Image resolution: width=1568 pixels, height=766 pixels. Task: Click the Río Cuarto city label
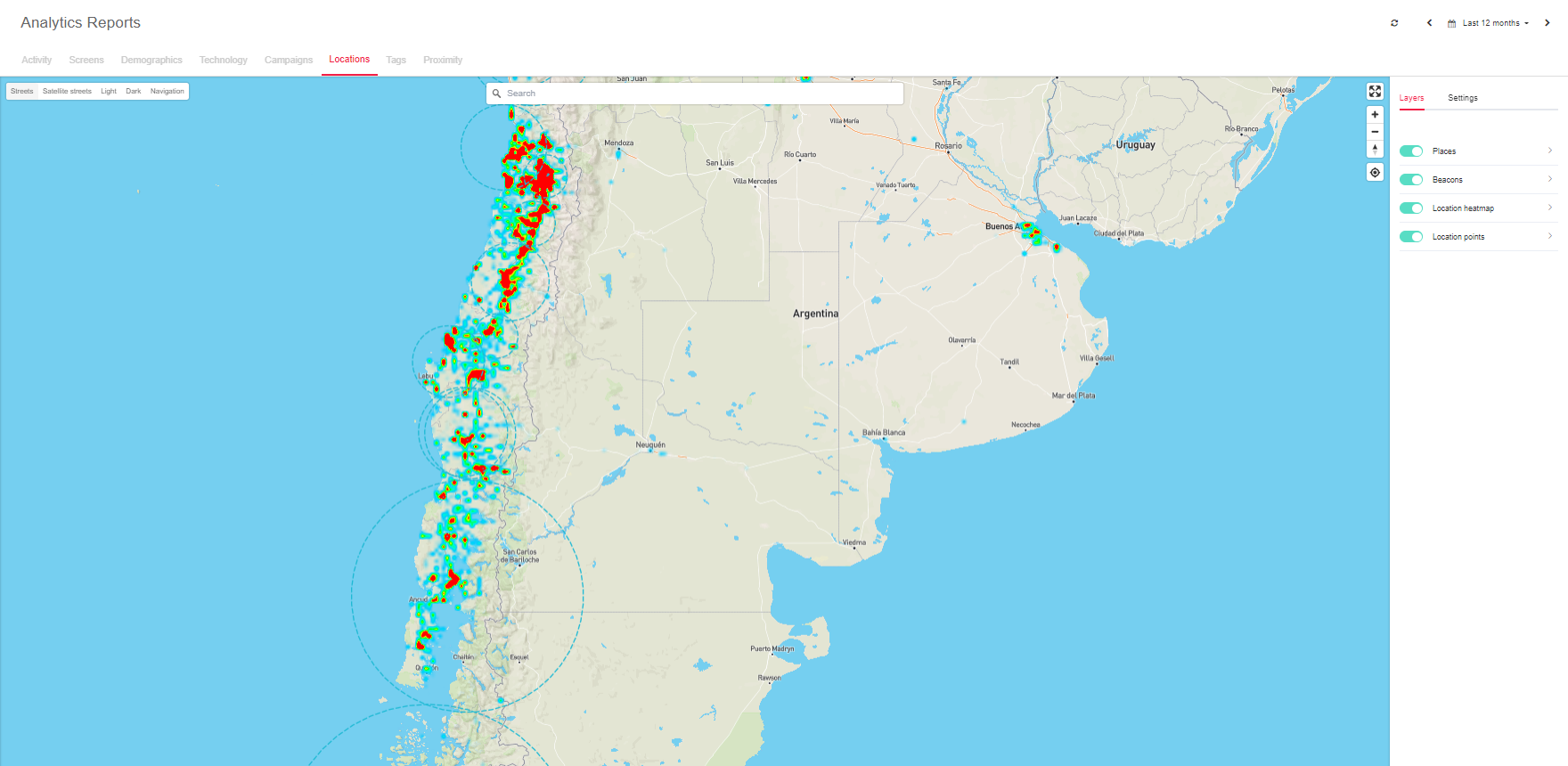[x=800, y=154]
